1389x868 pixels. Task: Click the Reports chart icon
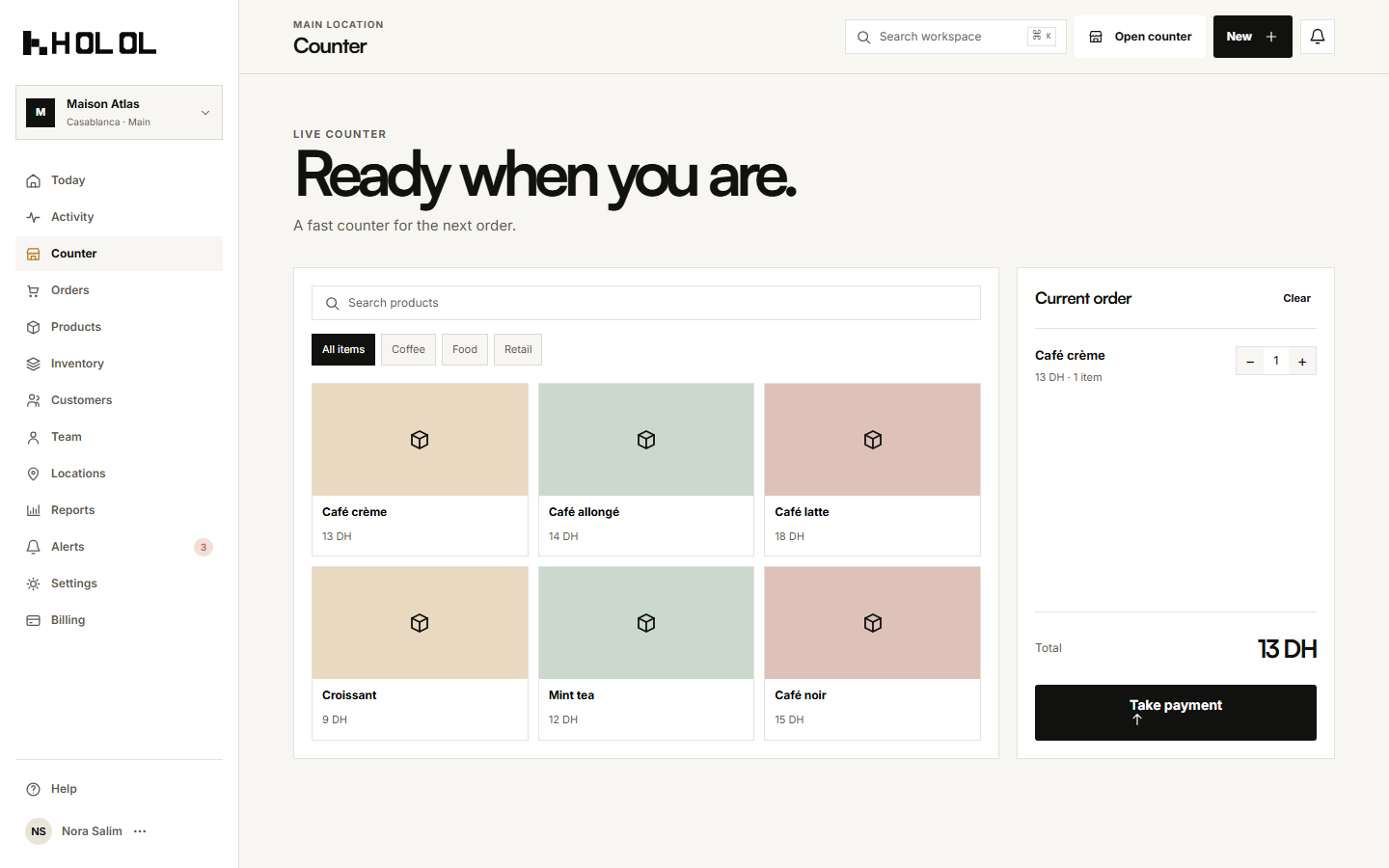[x=34, y=510]
